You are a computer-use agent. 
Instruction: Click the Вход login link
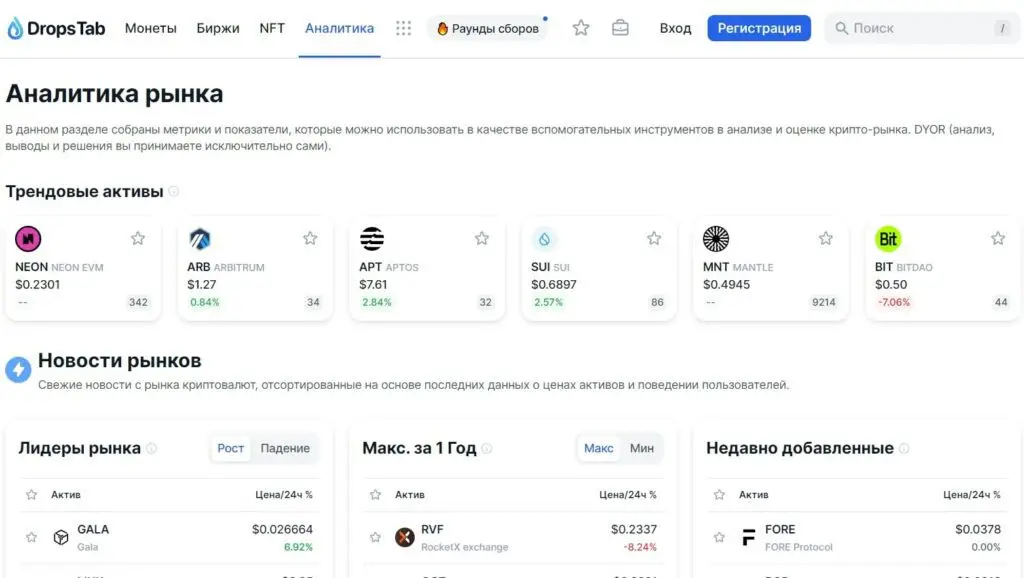675,28
